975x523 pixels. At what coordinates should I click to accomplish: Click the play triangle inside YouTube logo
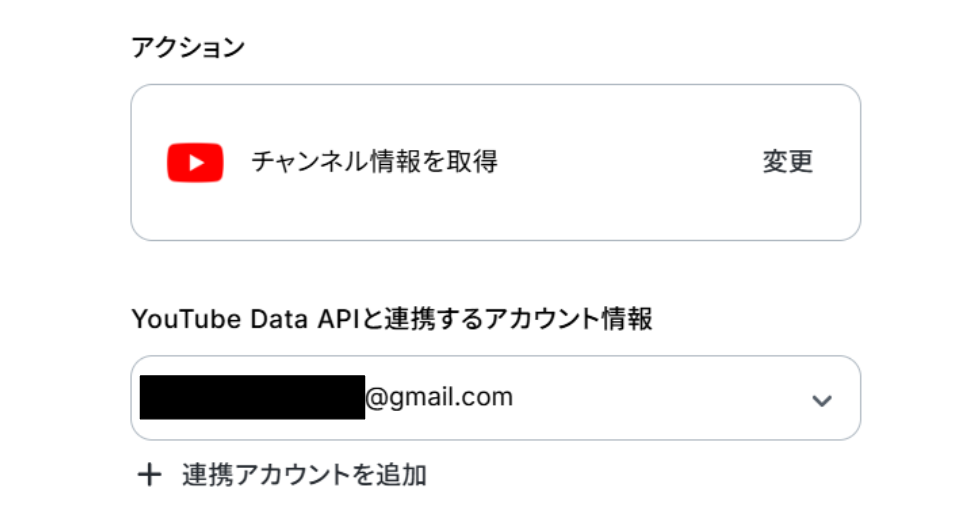[x=196, y=162]
